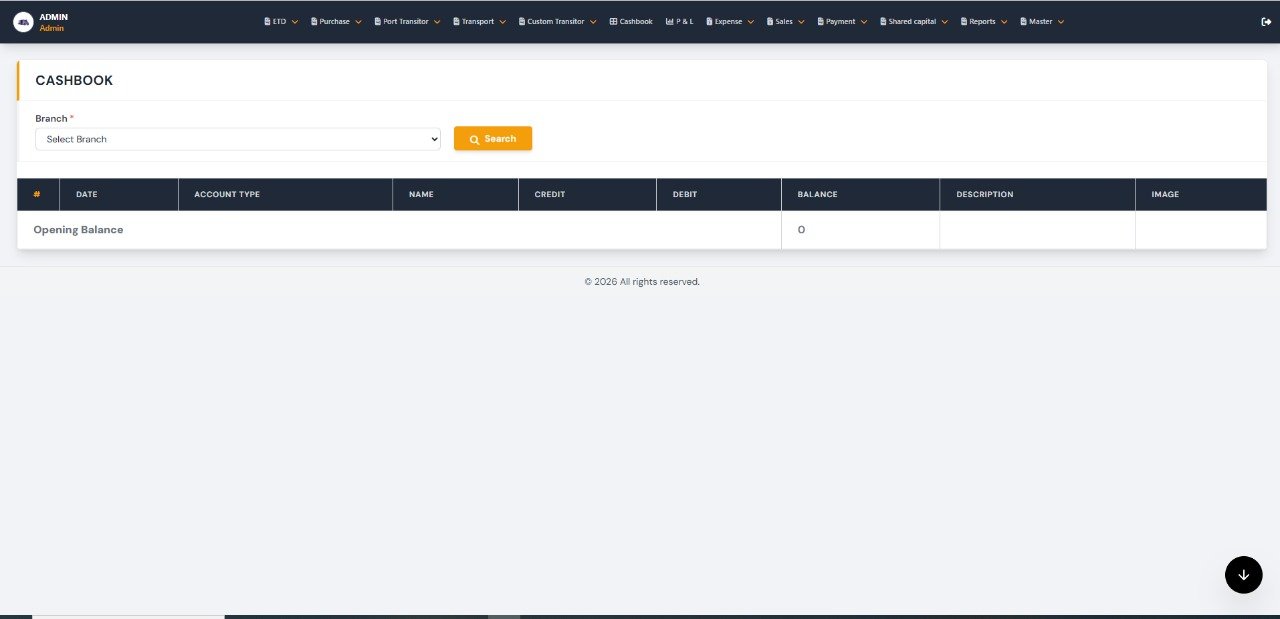
Task: Click the ETD document icon
Action: (266, 20)
